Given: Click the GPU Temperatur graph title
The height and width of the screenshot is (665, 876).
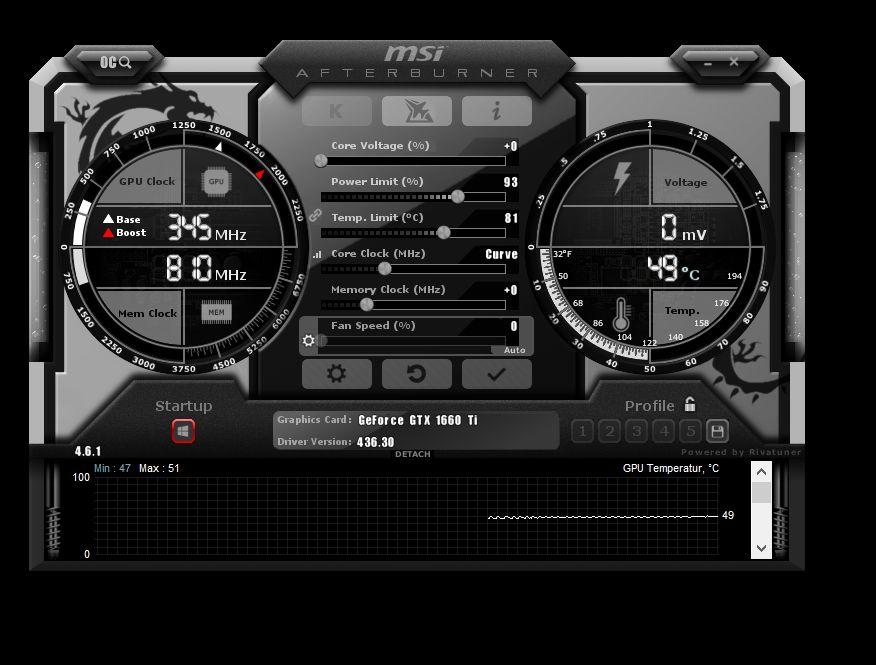Looking at the screenshot, I should coord(671,468).
